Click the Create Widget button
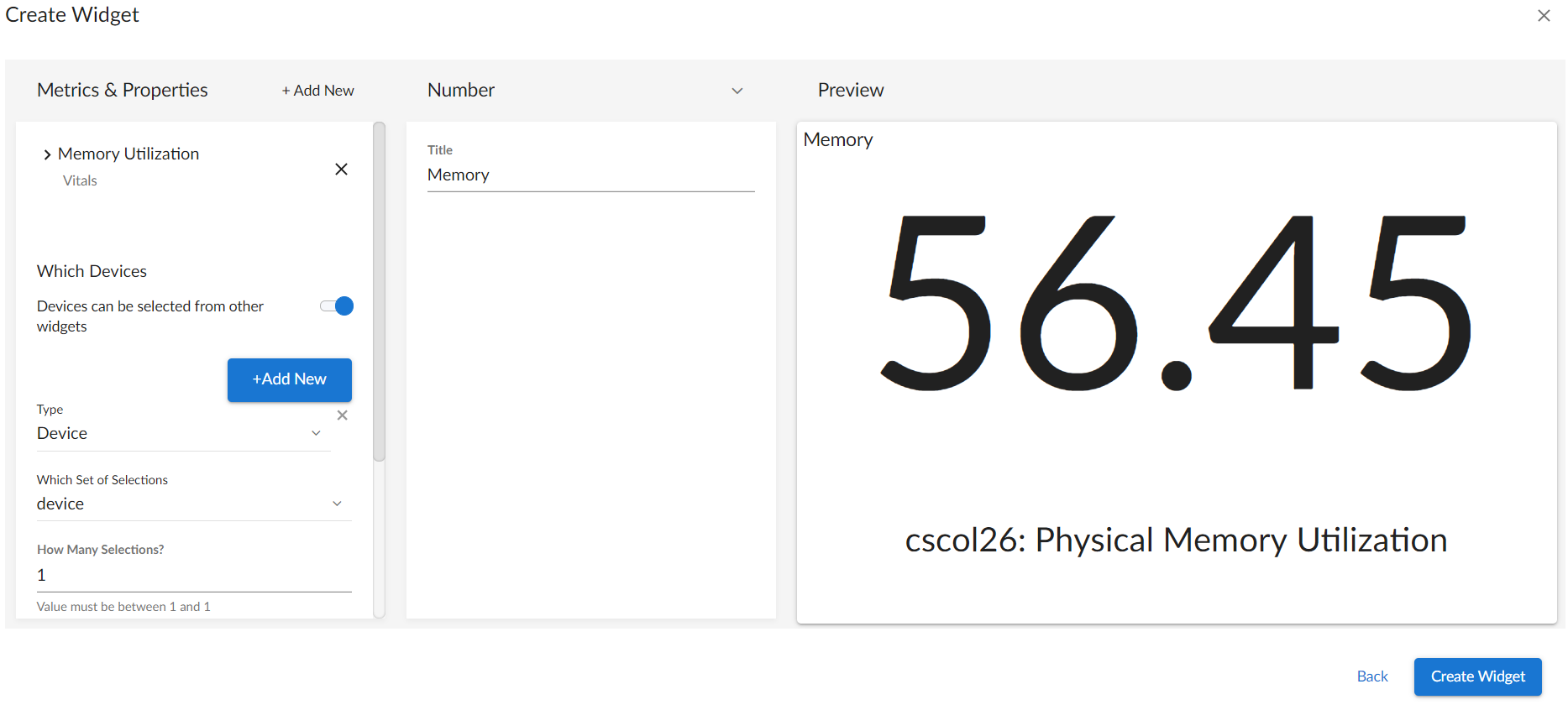The width and height of the screenshot is (1568, 705). (1477, 677)
